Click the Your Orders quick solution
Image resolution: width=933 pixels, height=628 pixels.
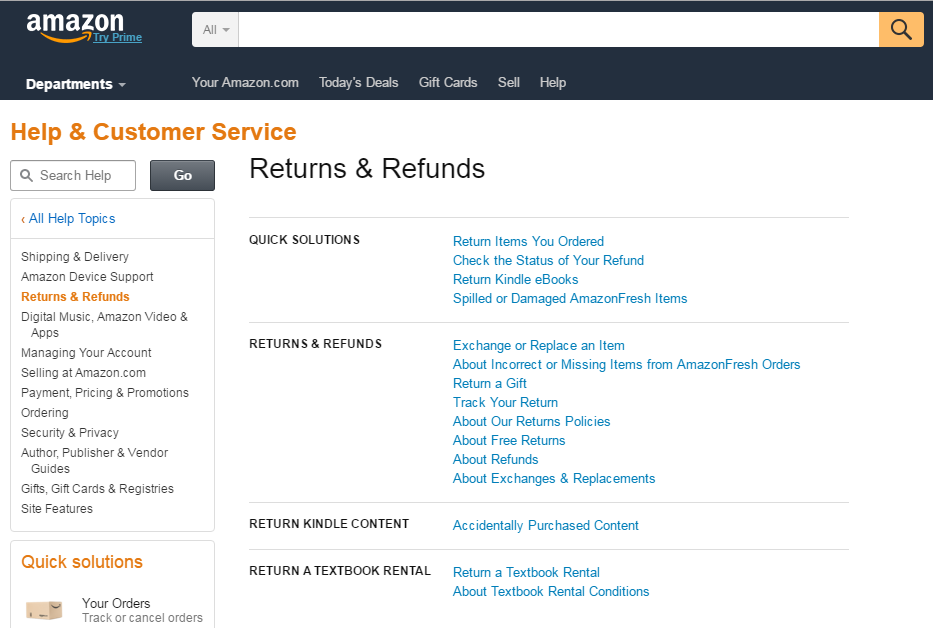[x=116, y=603]
